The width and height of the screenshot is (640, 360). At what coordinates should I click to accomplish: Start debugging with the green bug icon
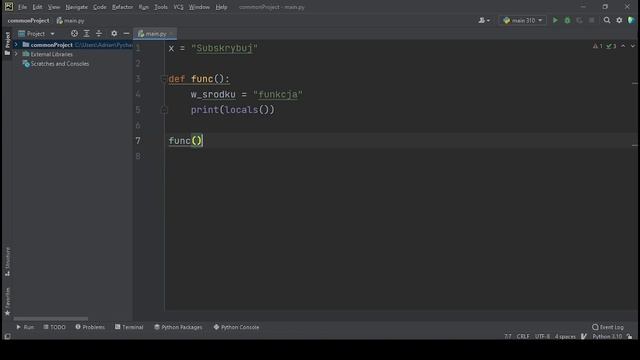(x=567, y=20)
